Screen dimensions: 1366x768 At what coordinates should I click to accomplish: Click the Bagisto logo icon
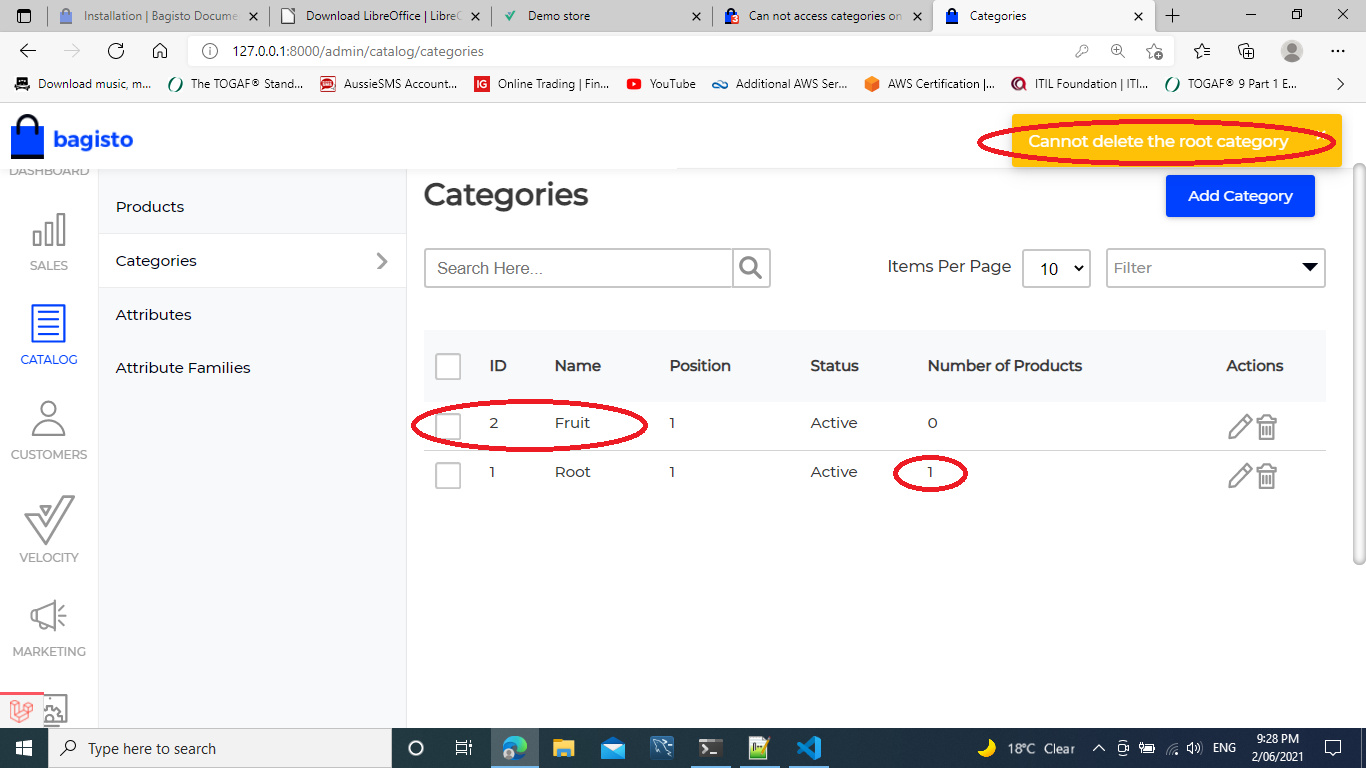28,137
